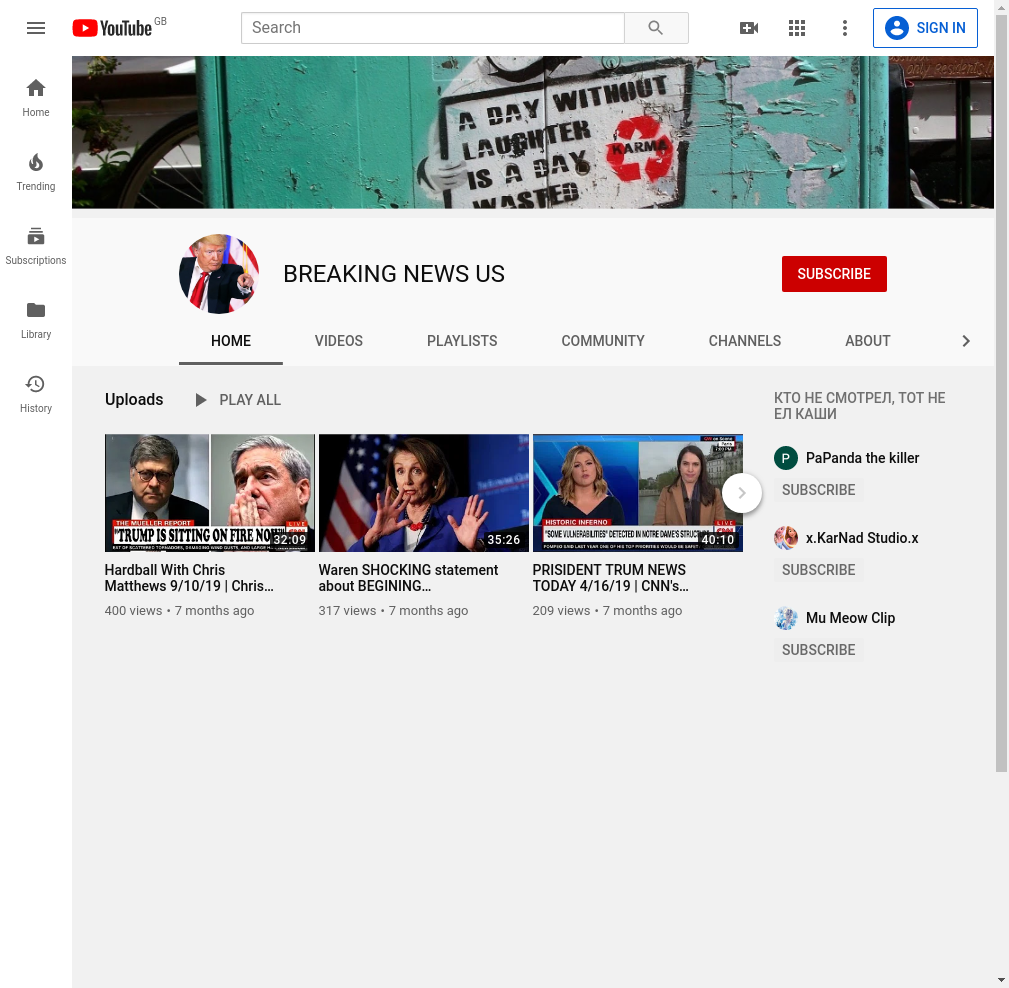Switch to the CHANNELS tab
The height and width of the screenshot is (988, 1009).
[x=745, y=341]
